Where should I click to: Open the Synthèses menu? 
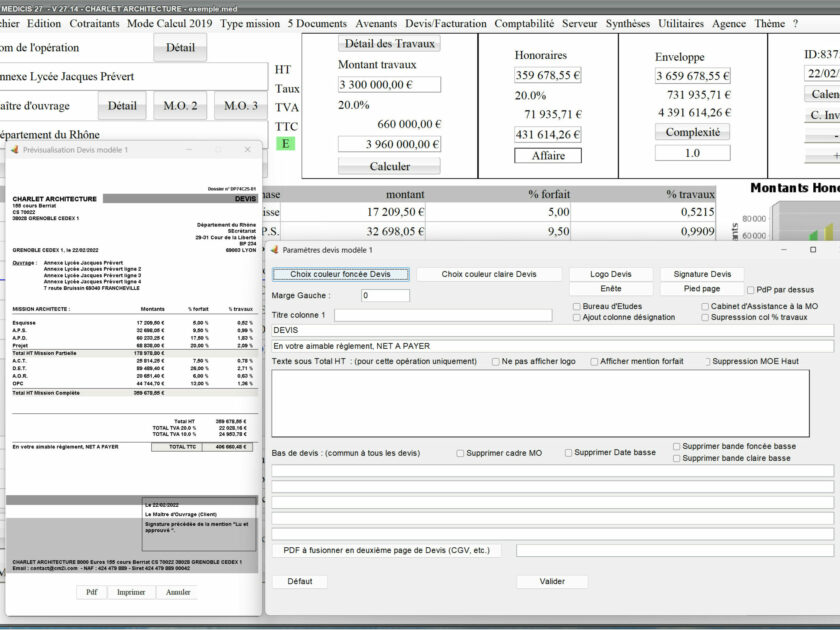(627, 23)
